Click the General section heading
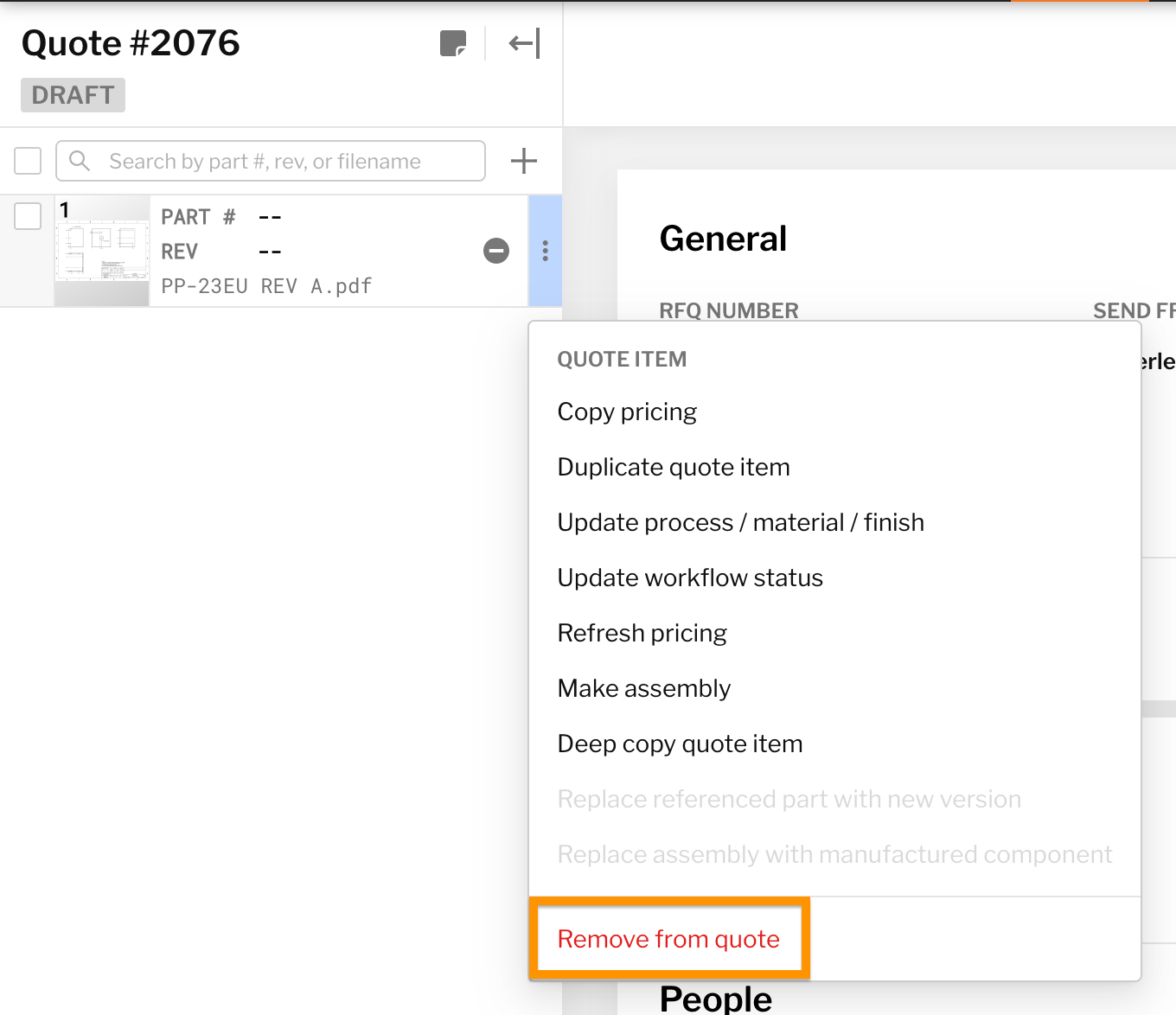Screen dimensions: 1176x1015 tap(724, 239)
